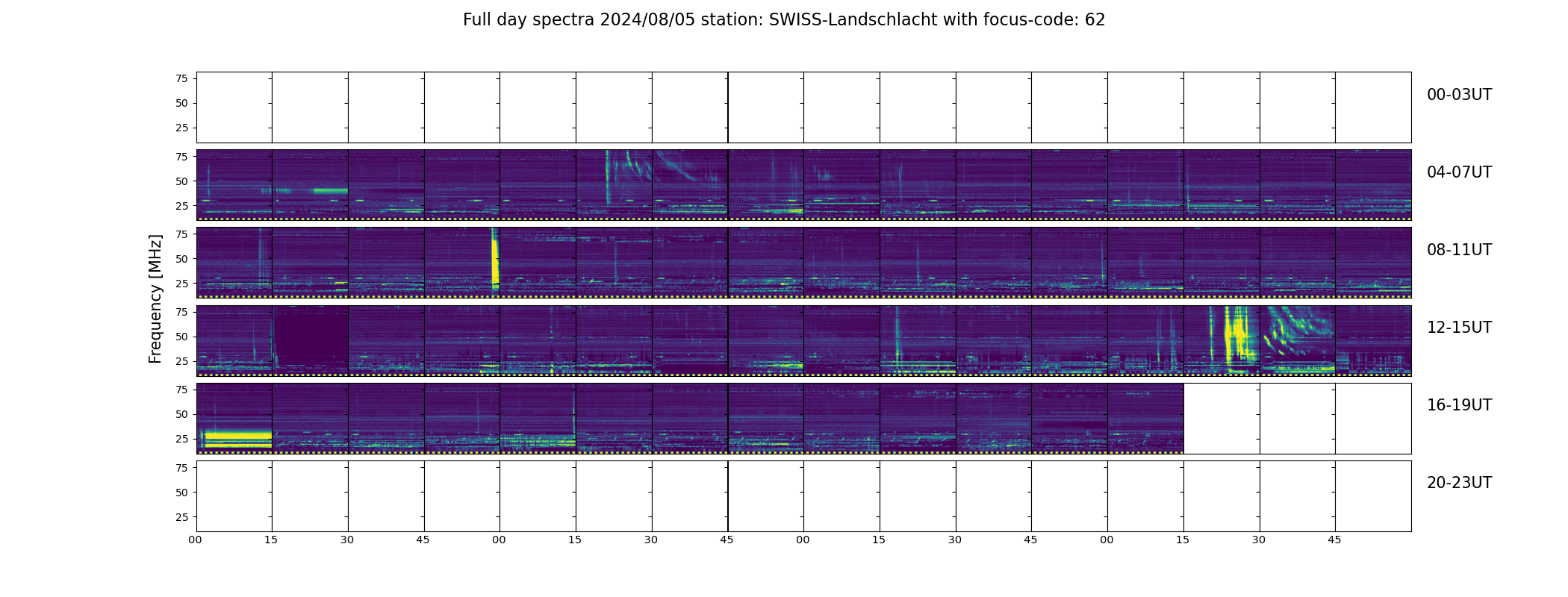The image size is (1568, 597).
Task: Click the 'Frequency [MHz]' axis label
Action: click(x=155, y=299)
